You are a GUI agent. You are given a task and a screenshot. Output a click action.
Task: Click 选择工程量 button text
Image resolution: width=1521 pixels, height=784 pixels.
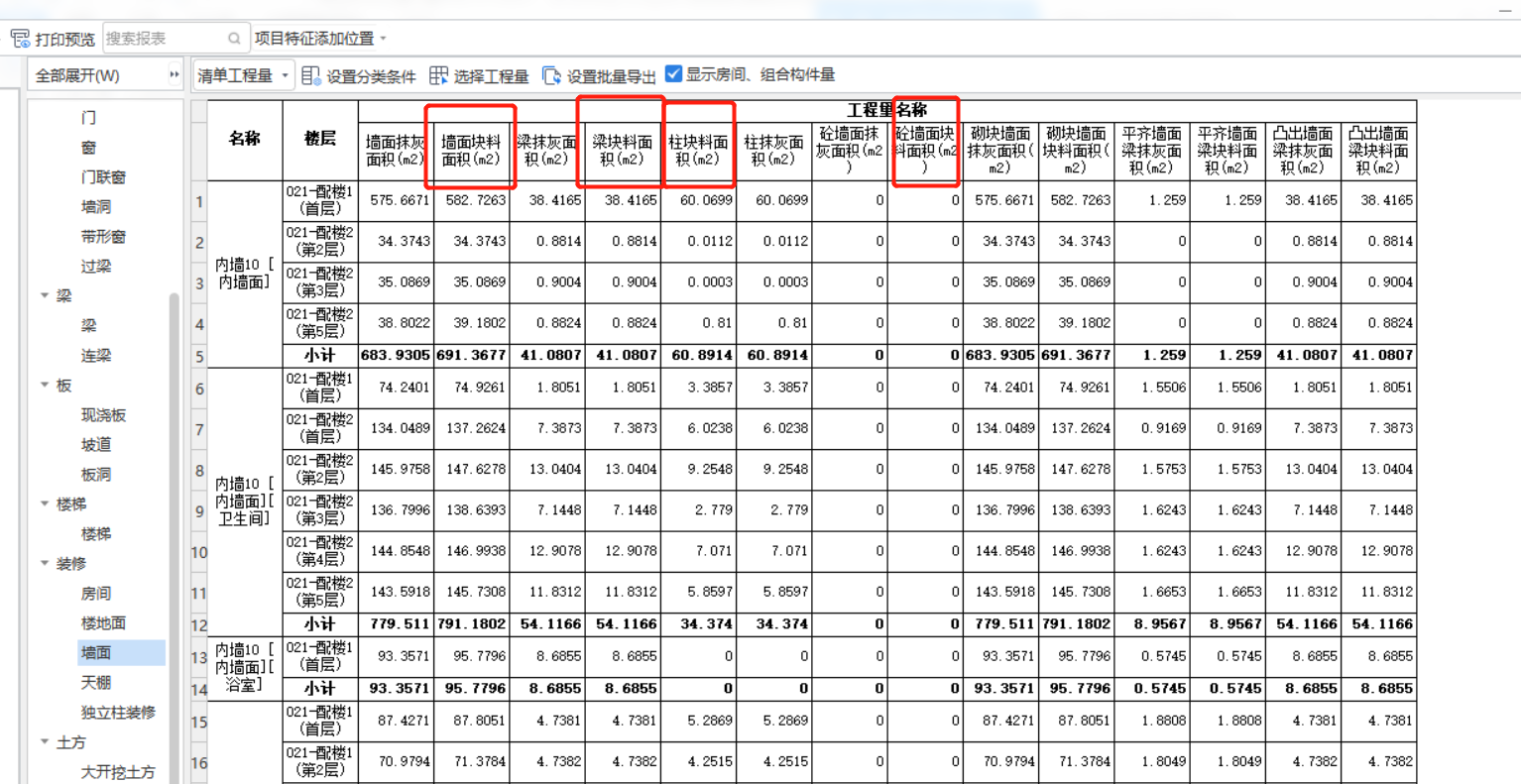(491, 76)
